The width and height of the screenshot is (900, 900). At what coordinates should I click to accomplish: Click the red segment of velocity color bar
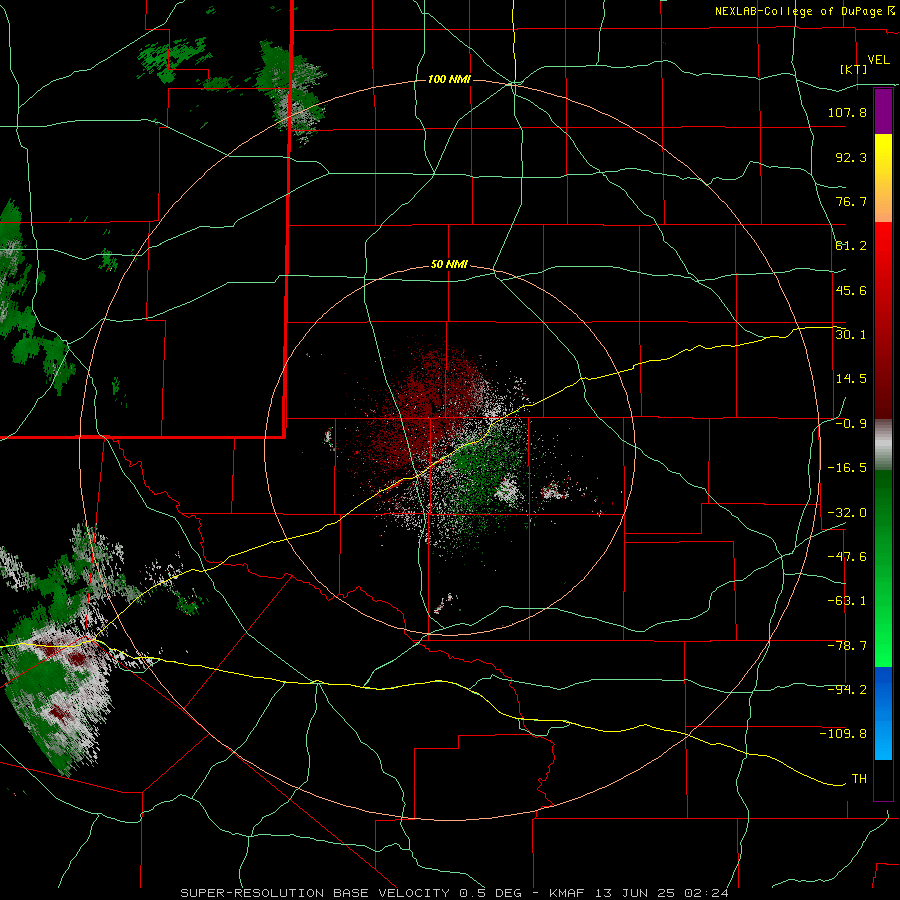point(883,320)
